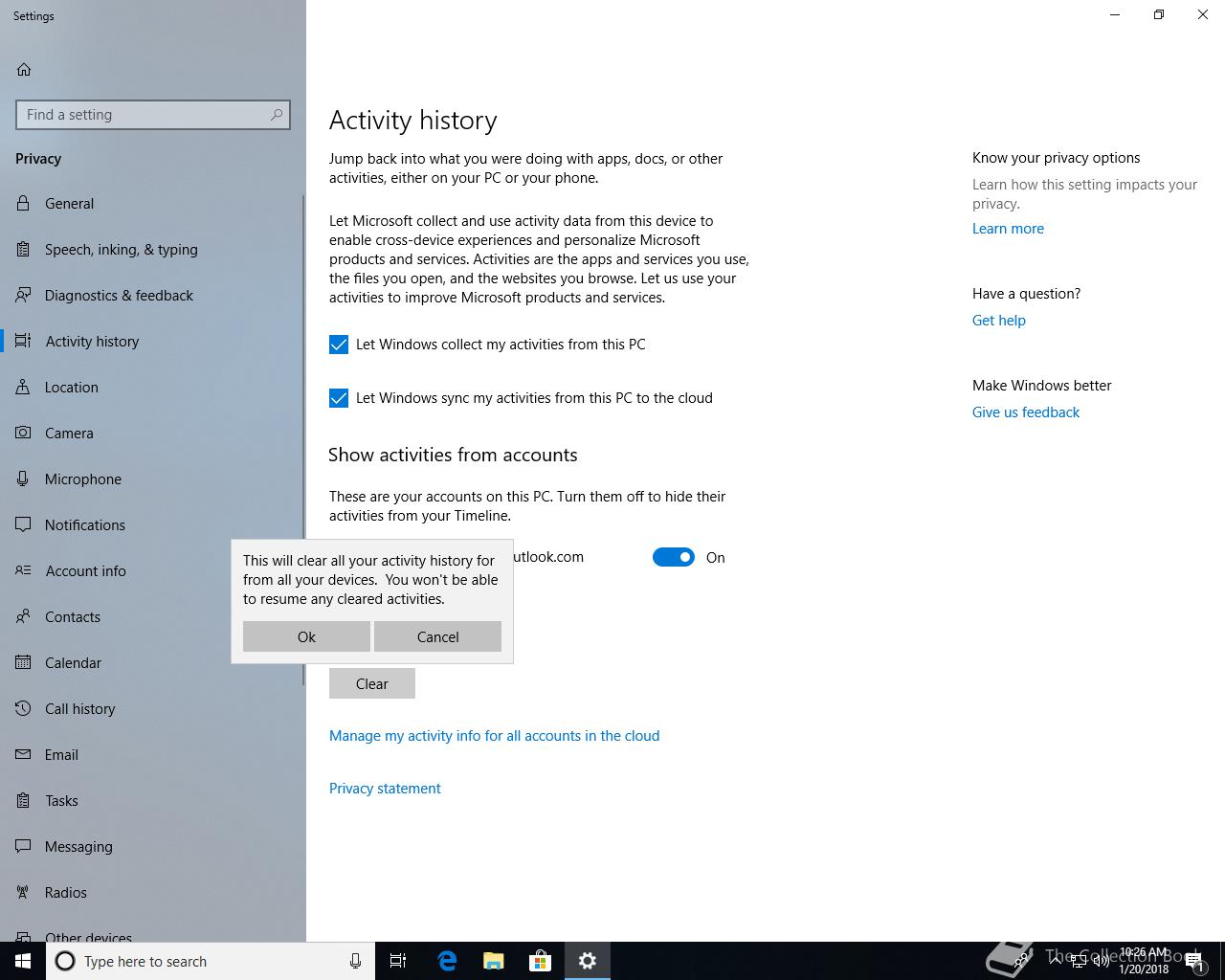Open File Explorer from taskbar
1225x980 pixels.
pos(494,961)
